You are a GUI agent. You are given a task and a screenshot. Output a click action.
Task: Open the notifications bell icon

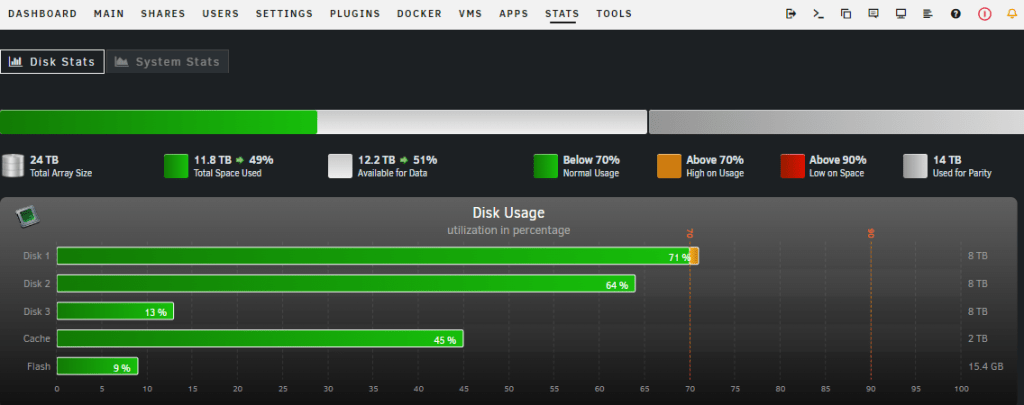pos(1010,14)
